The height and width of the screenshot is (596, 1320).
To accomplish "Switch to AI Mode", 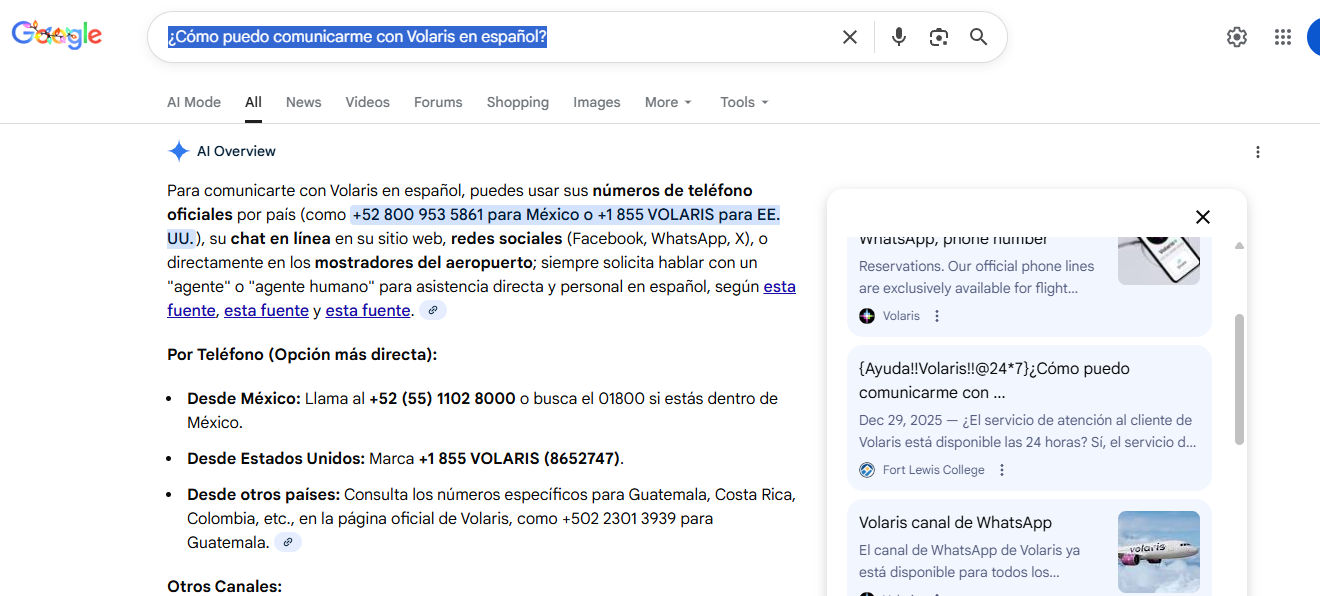I will tap(193, 102).
